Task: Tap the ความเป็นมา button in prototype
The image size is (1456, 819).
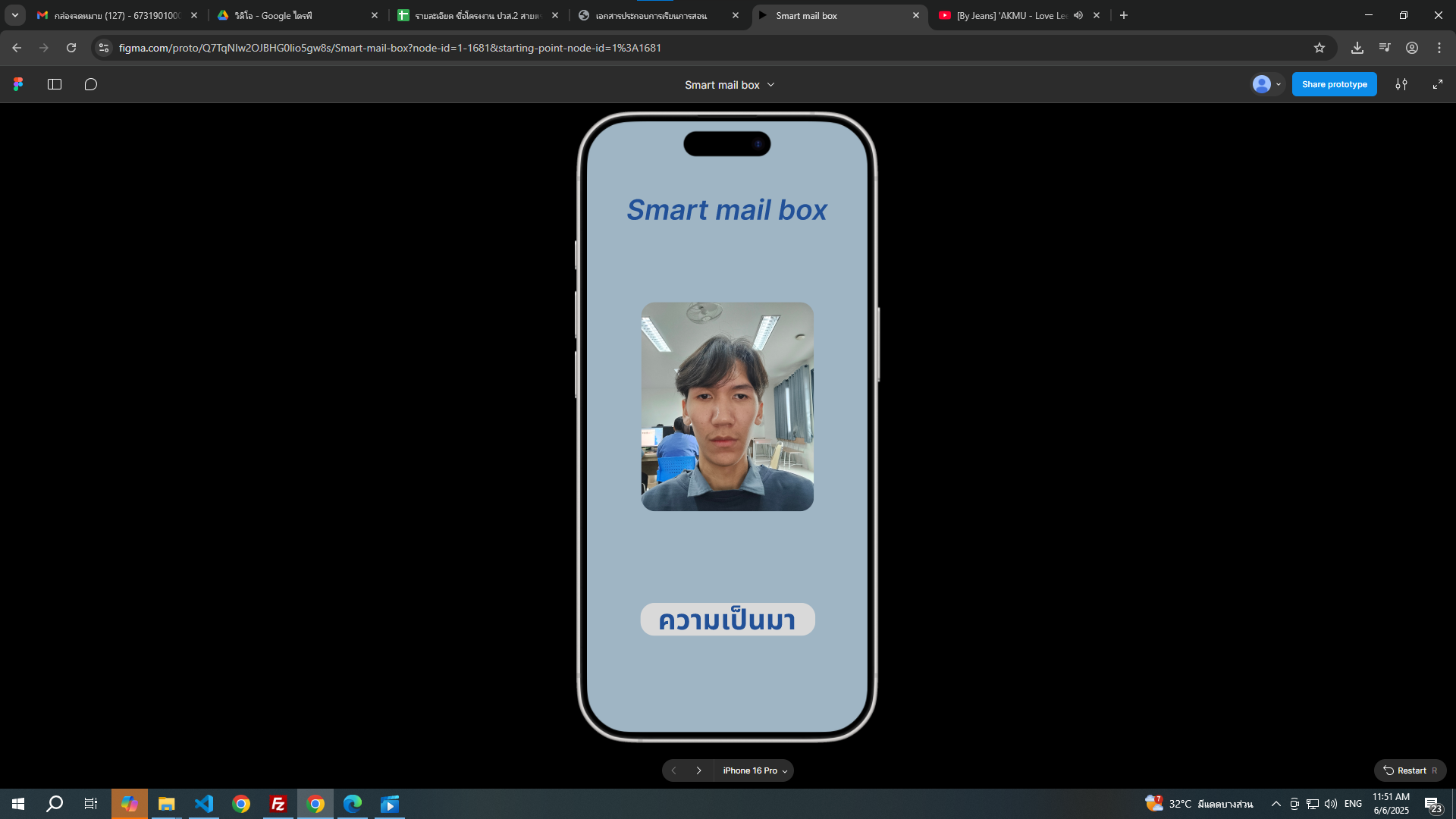Action: (x=727, y=620)
